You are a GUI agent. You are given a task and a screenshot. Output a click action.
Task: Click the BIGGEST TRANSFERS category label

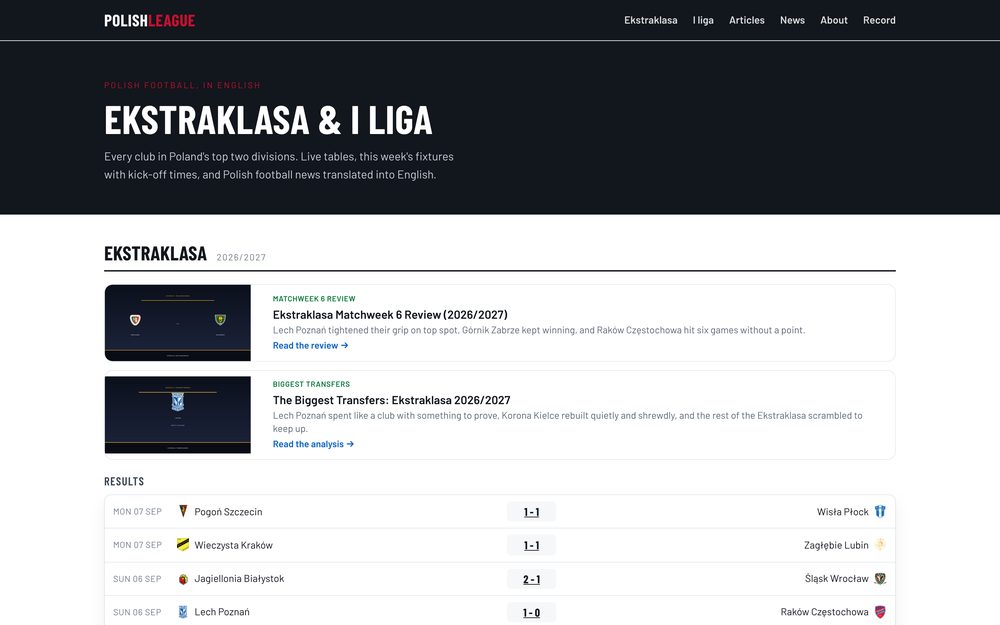(x=311, y=384)
